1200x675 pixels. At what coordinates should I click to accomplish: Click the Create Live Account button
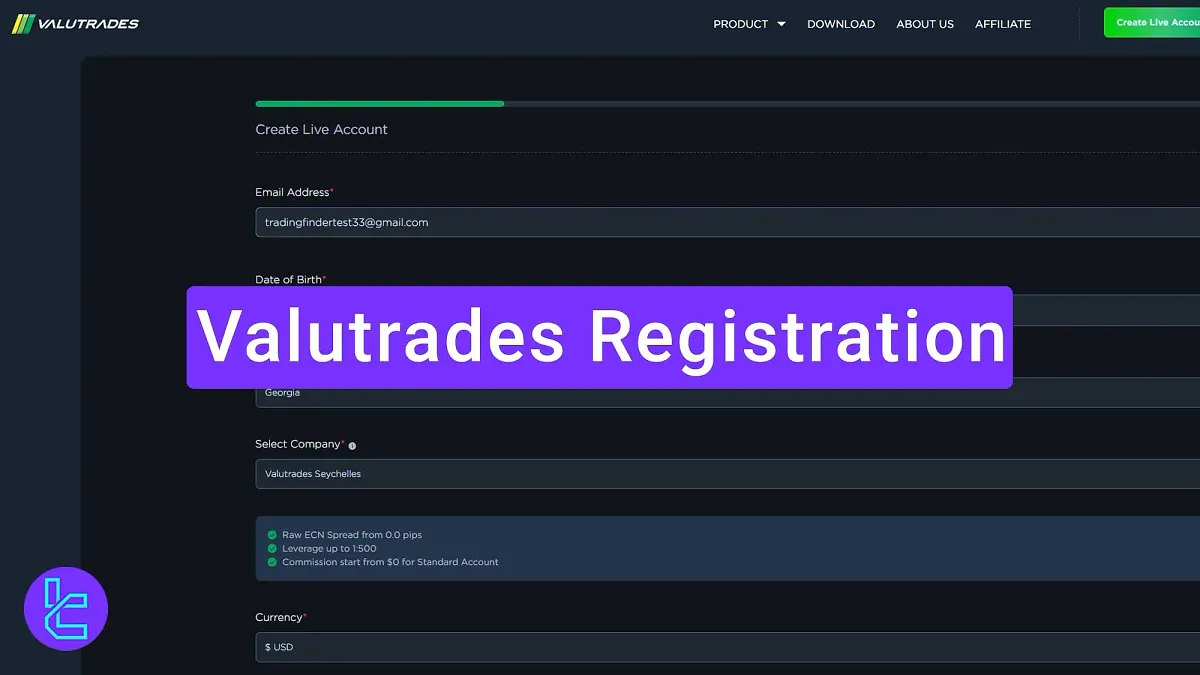click(x=1160, y=21)
